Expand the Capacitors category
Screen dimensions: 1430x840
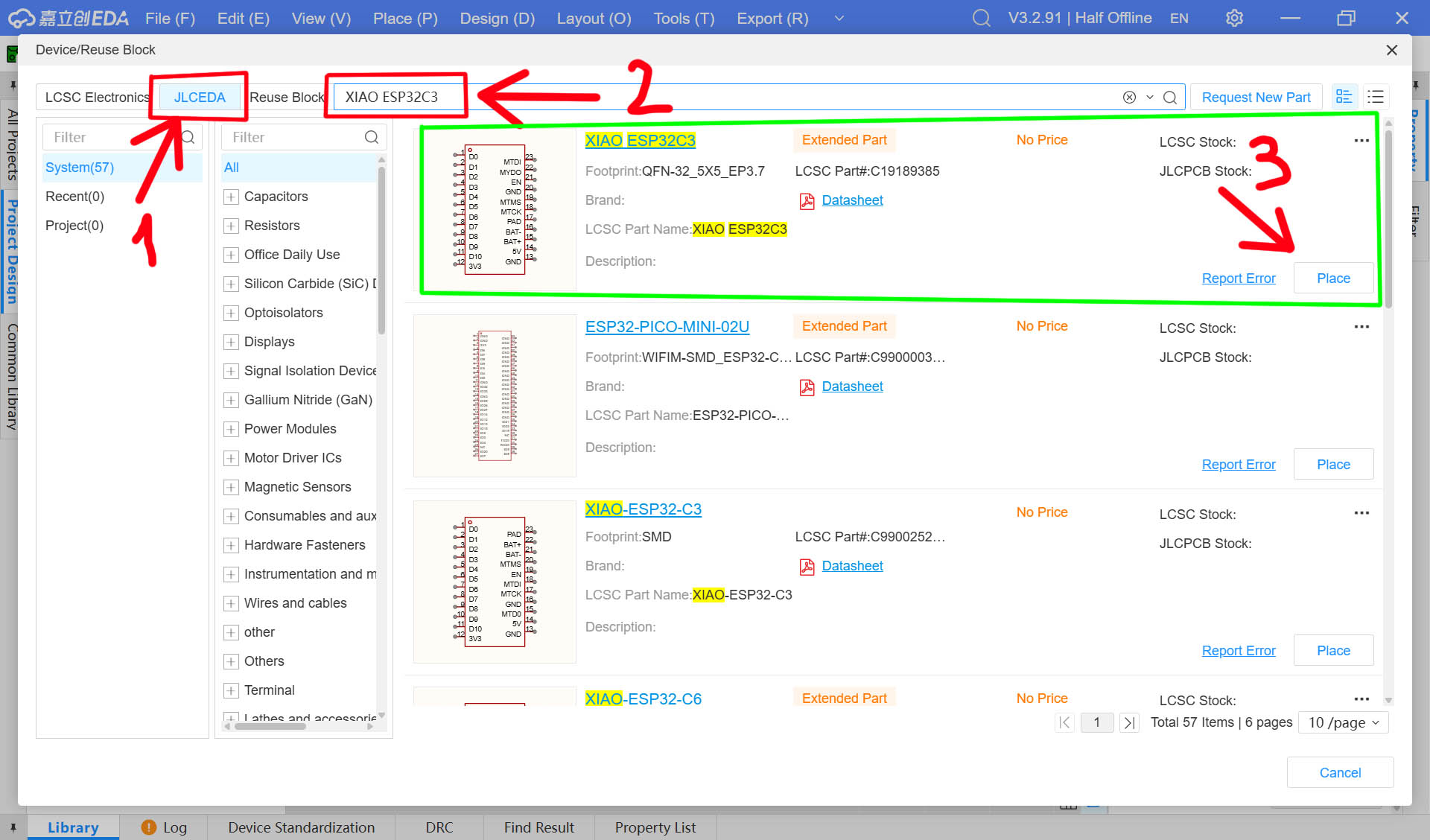[231, 197]
